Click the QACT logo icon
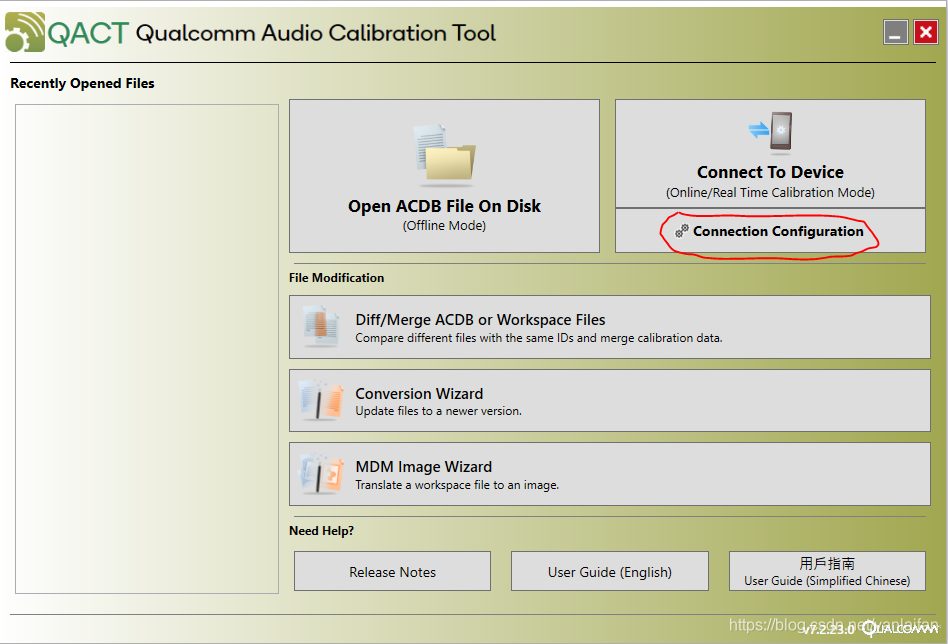This screenshot has height=644, width=948. pos(25,32)
